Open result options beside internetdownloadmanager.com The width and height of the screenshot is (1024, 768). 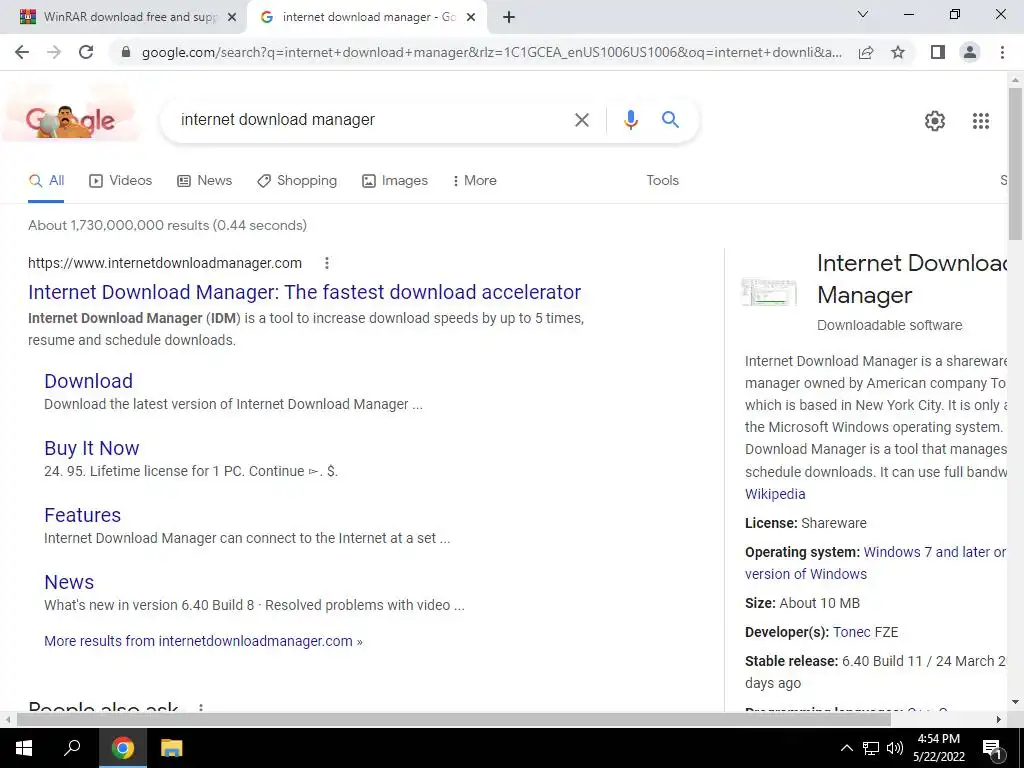327,263
